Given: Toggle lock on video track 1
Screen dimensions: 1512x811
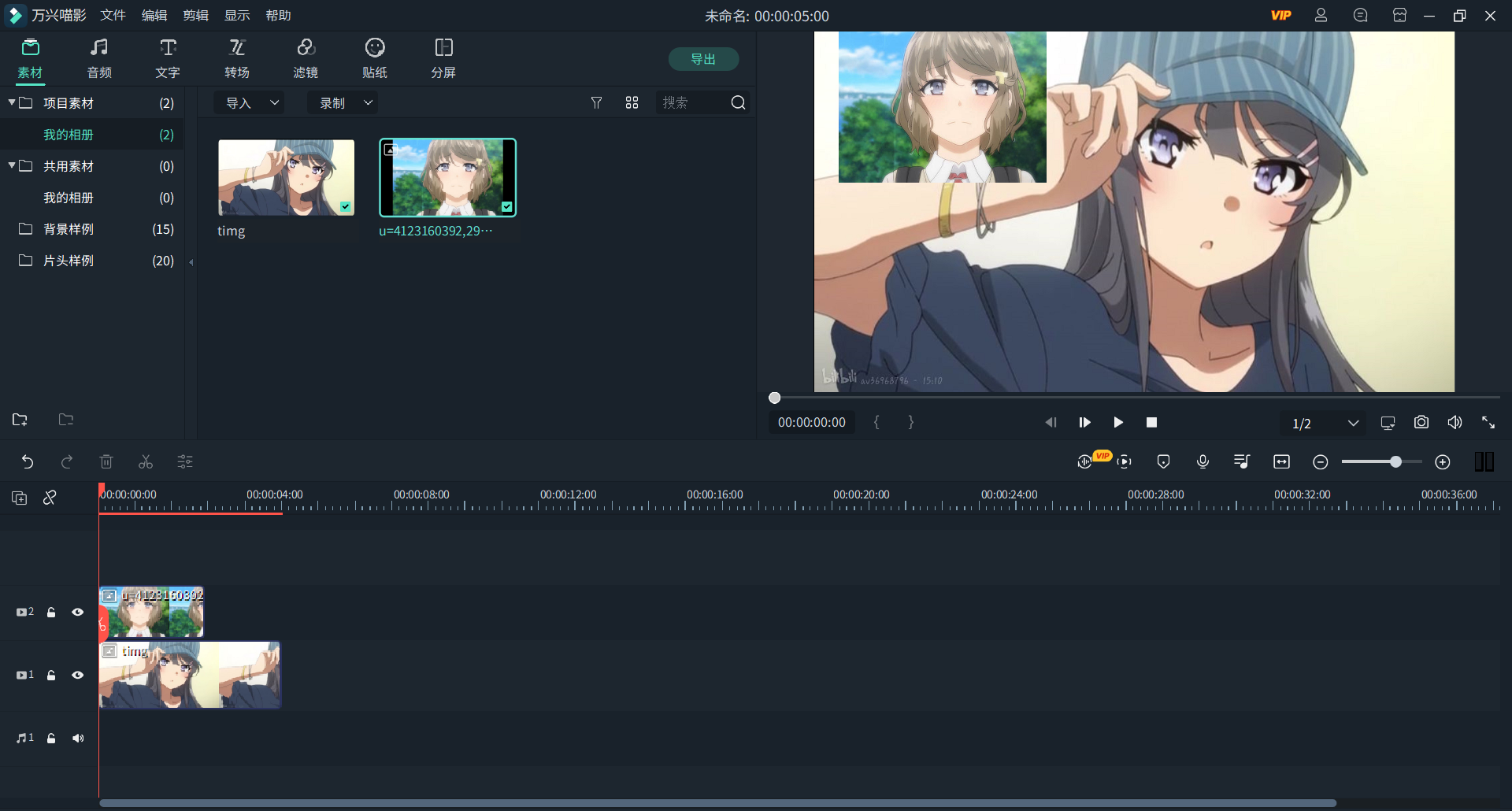Looking at the screenshot, I should tap(51, 675).
